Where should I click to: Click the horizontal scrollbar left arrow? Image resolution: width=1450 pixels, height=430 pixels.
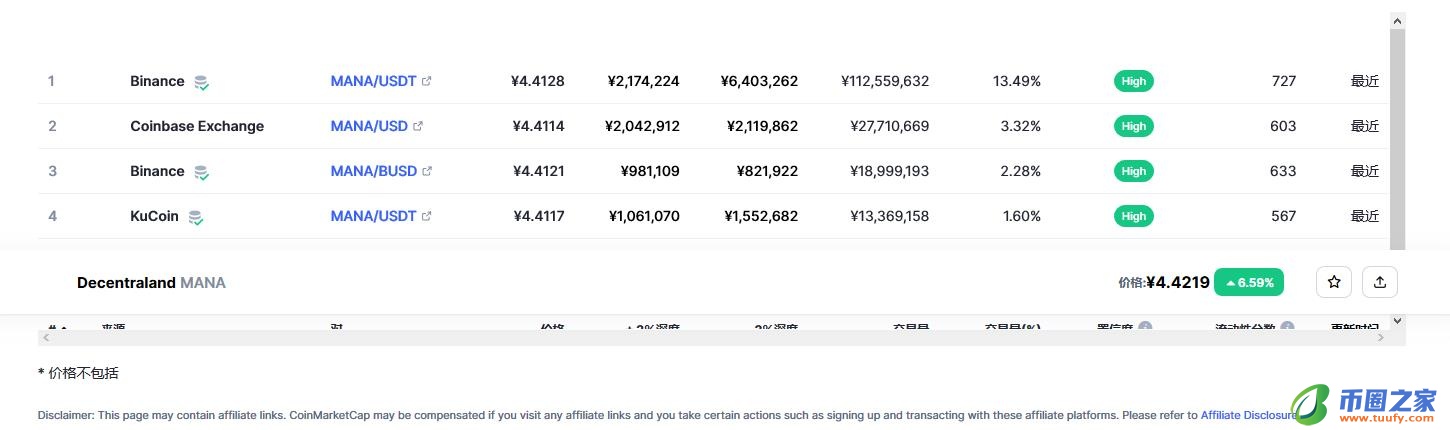46,338
